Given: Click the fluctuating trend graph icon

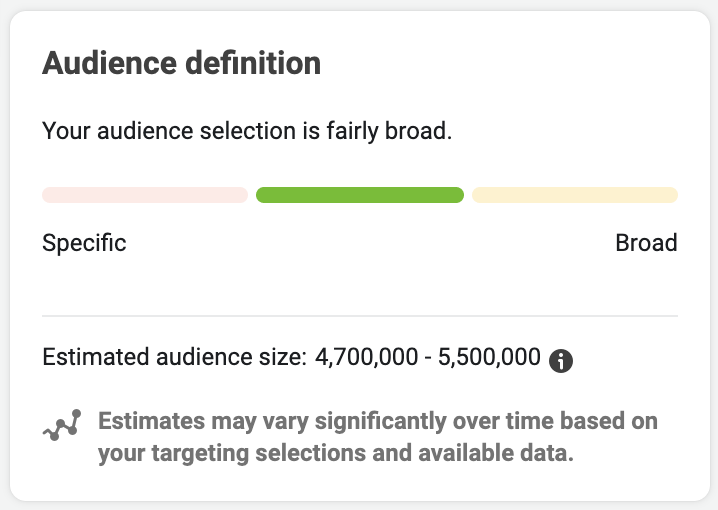Looking at the screenshot, I should click(x=62, y=425).
